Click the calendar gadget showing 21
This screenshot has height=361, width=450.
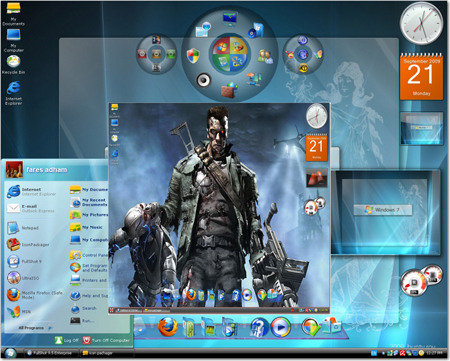421,77
